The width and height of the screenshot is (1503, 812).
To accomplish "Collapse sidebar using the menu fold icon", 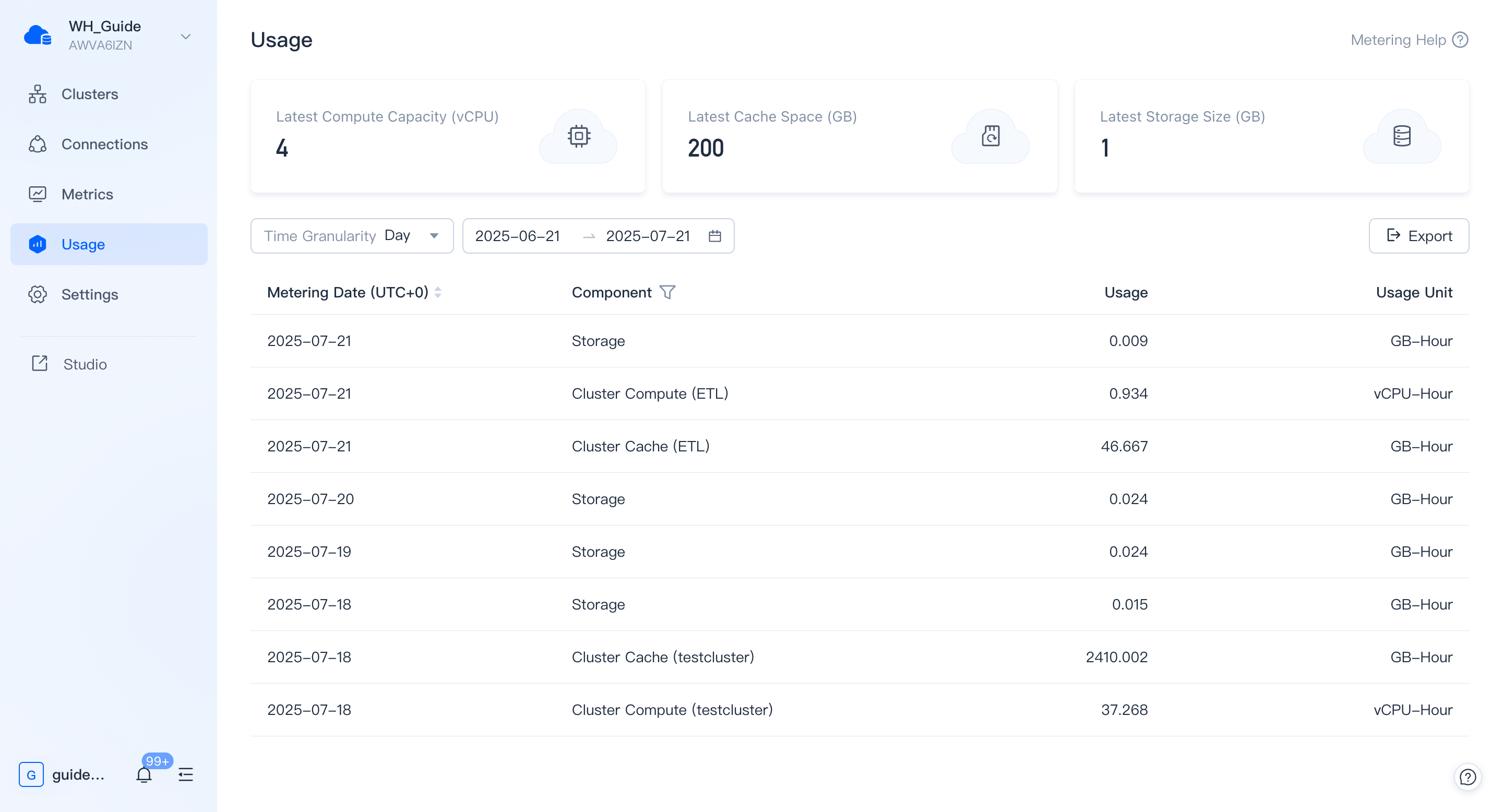I will (186, 774).
